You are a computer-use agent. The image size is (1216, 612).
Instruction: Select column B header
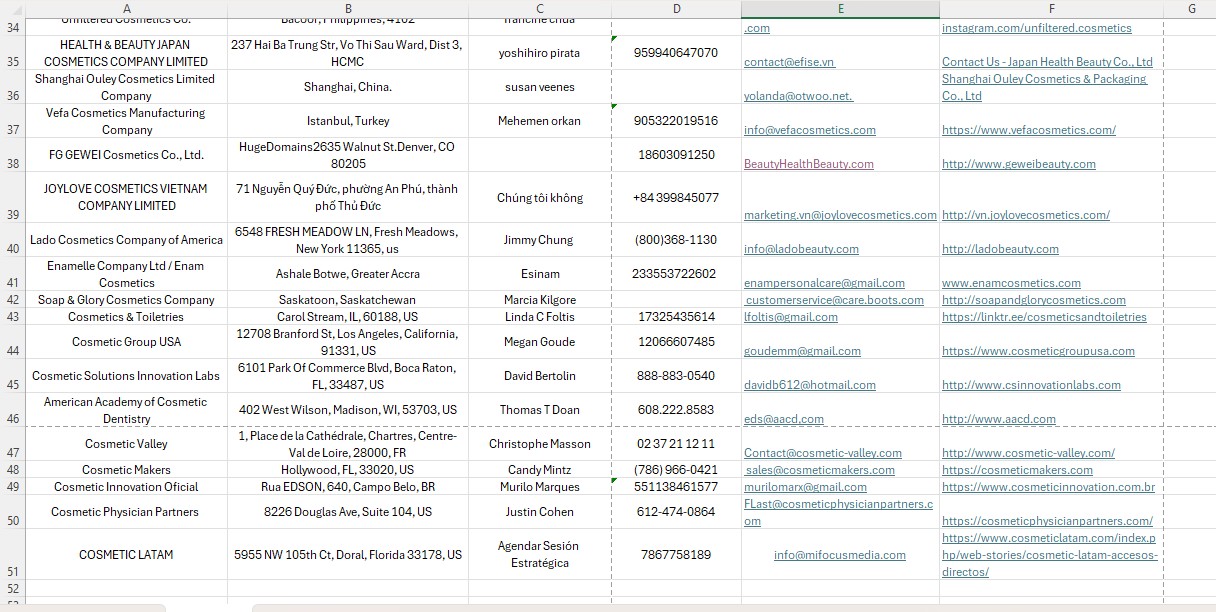point(348,9)
